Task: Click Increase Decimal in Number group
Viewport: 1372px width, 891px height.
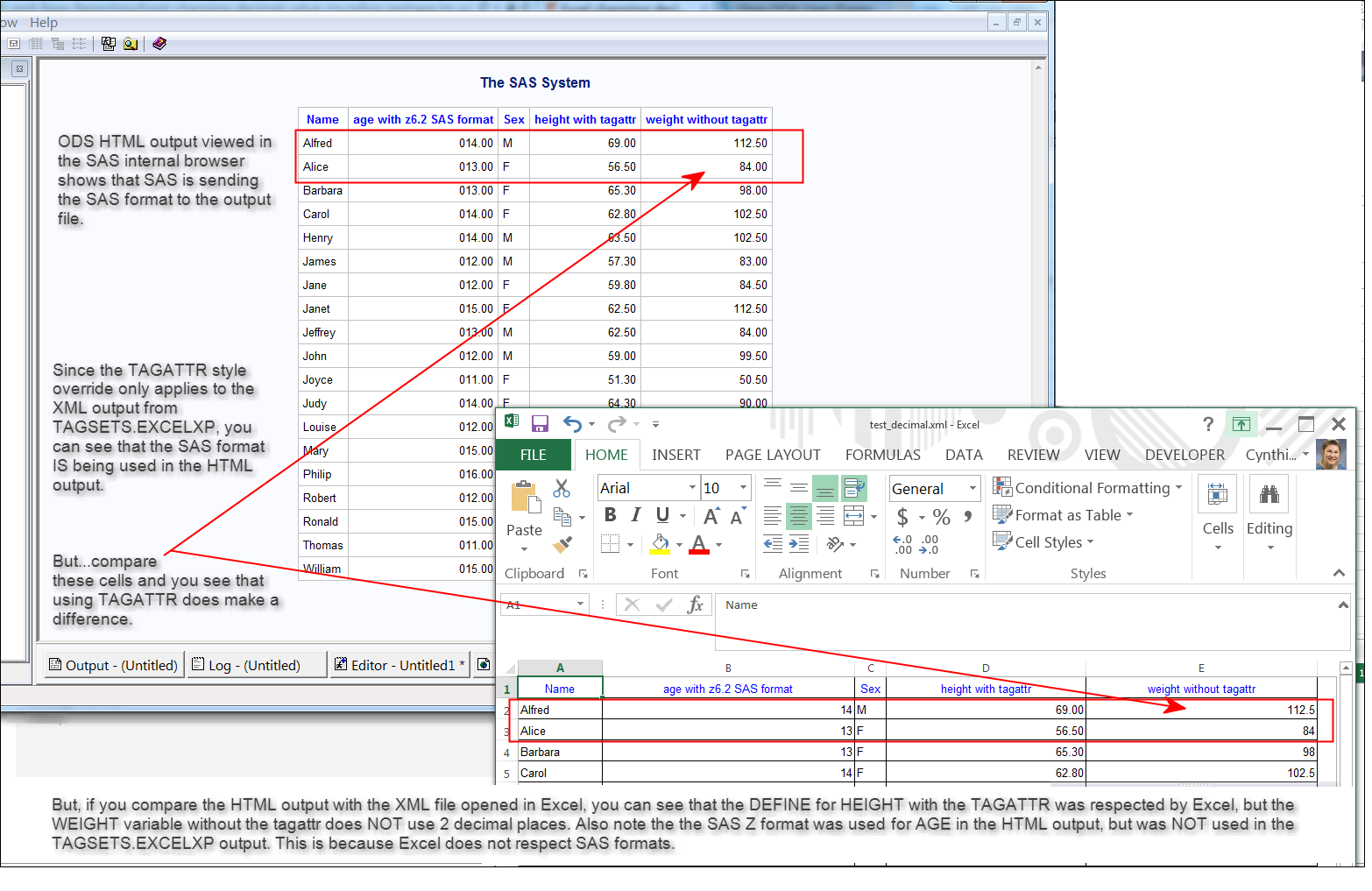Action: [x=903, y=544]
